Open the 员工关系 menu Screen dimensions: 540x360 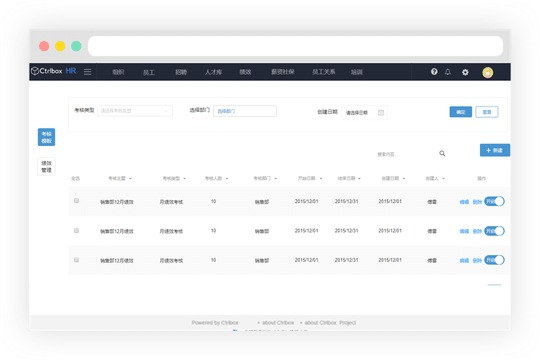pyautogui.click(x=323, y=72)
